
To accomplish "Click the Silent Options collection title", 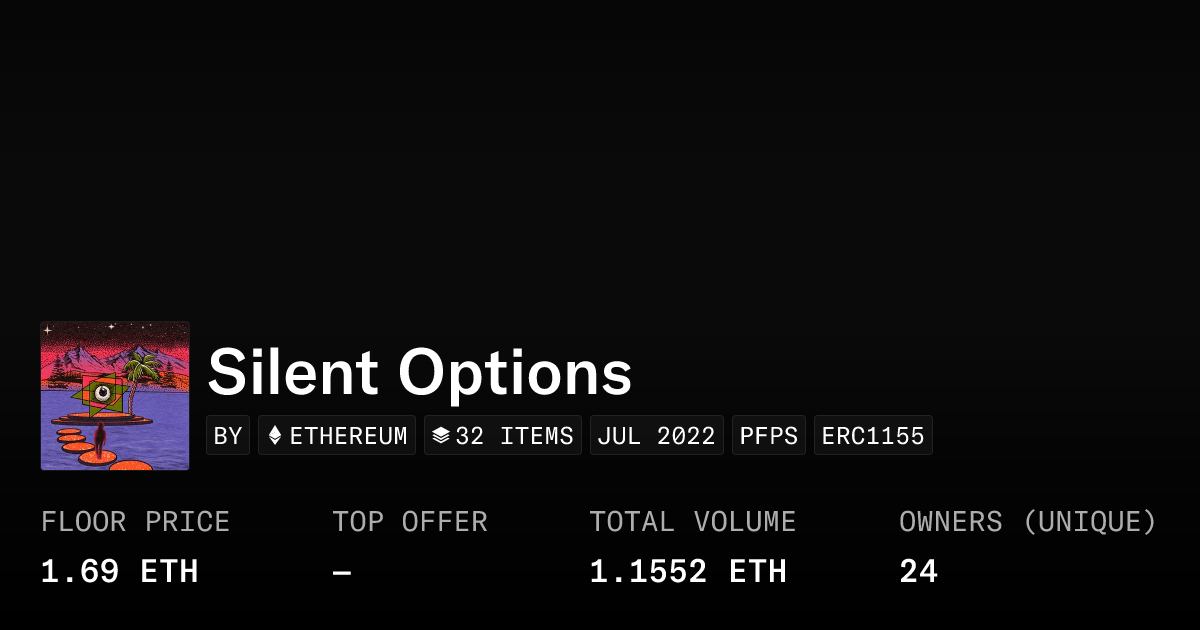I will click(419, 373).
